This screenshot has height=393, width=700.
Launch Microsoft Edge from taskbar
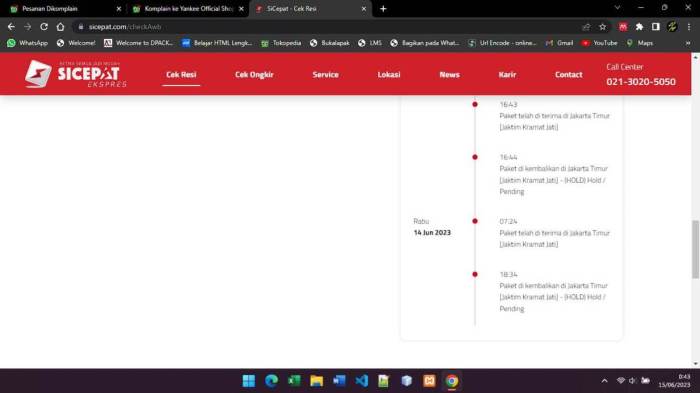tap(271, 381)
